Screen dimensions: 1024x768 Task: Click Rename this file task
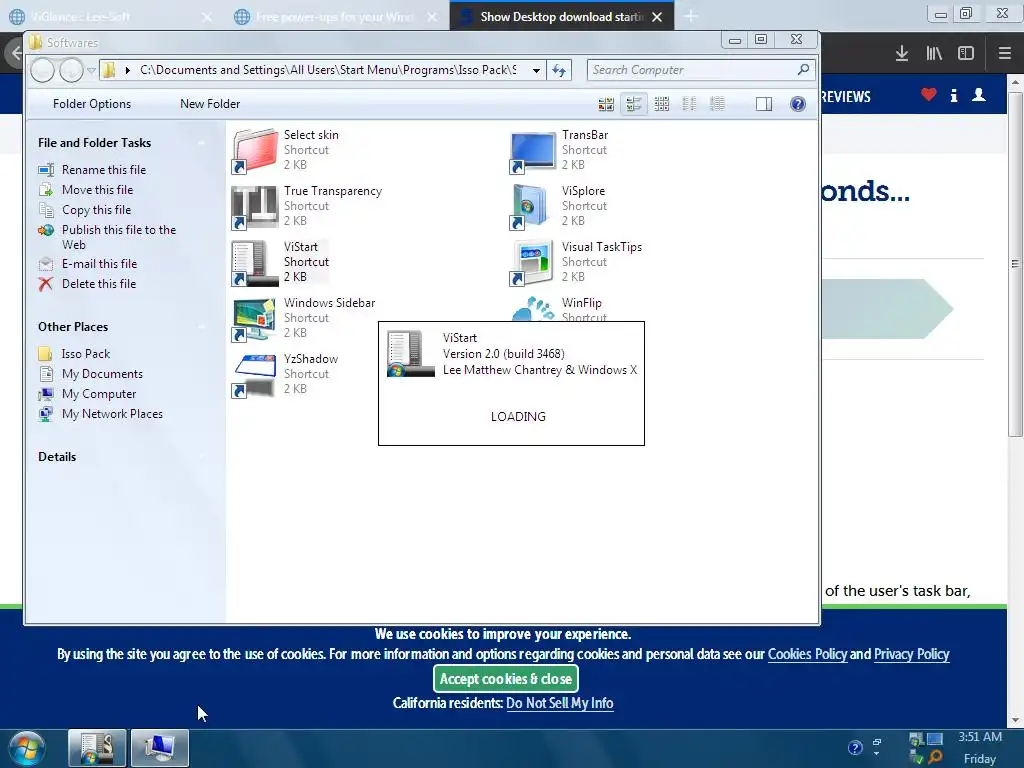pyautogui.click(x=104, y=170)
